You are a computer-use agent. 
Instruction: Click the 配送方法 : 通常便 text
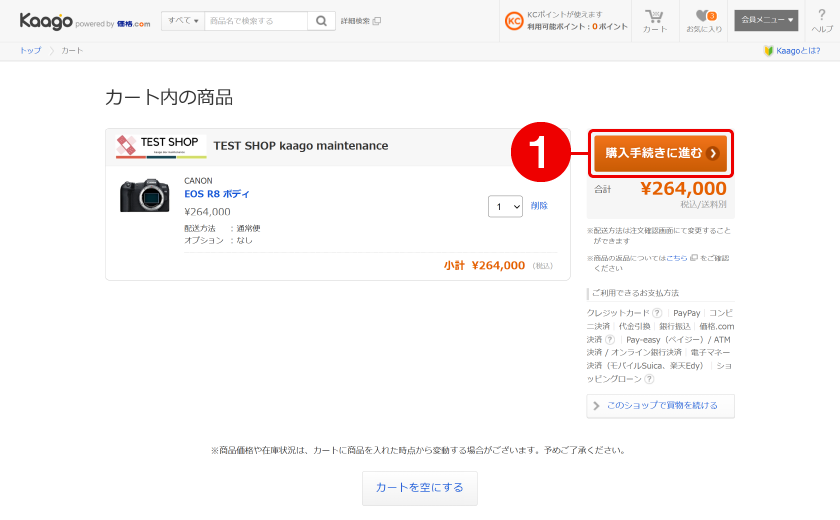[222, 229]
